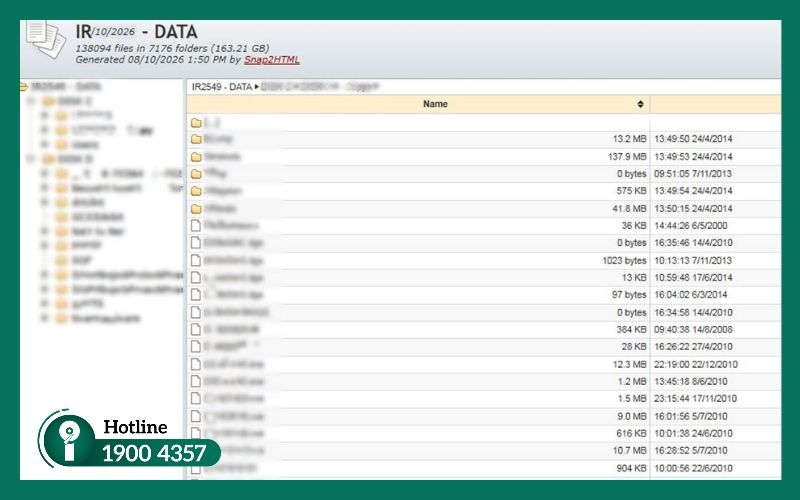Screen dimensions: 800x500
Task: Select the 1023 bytes size cell
Action: (x=624, y=260)
